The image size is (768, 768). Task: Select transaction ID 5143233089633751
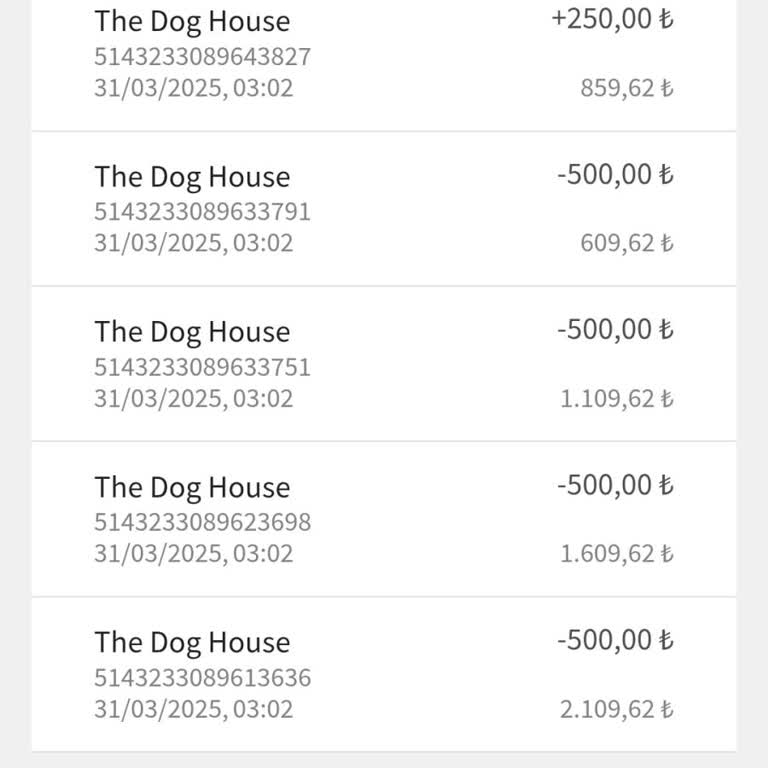(x=202, y=367)
